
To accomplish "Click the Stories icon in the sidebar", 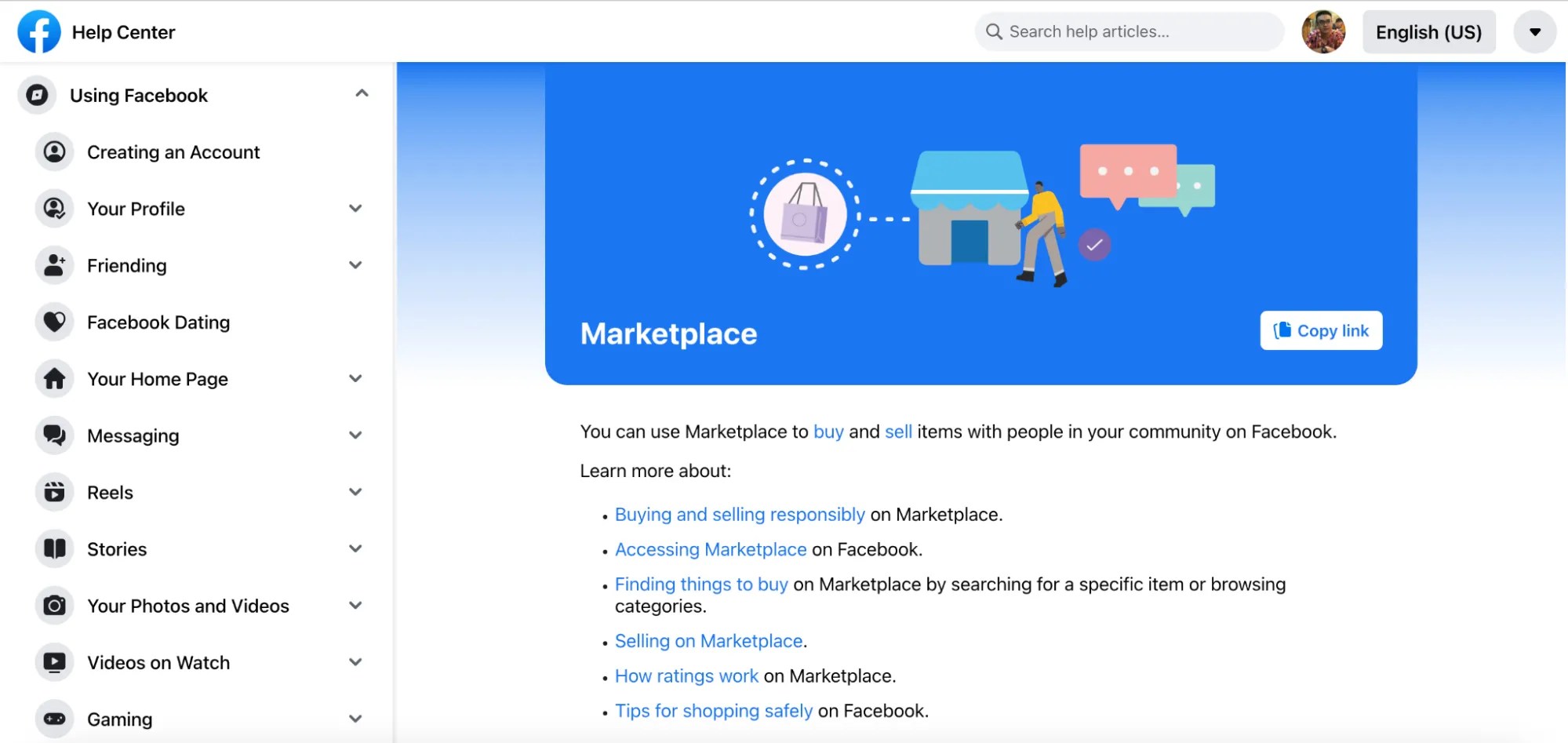I will coord(53,548).
